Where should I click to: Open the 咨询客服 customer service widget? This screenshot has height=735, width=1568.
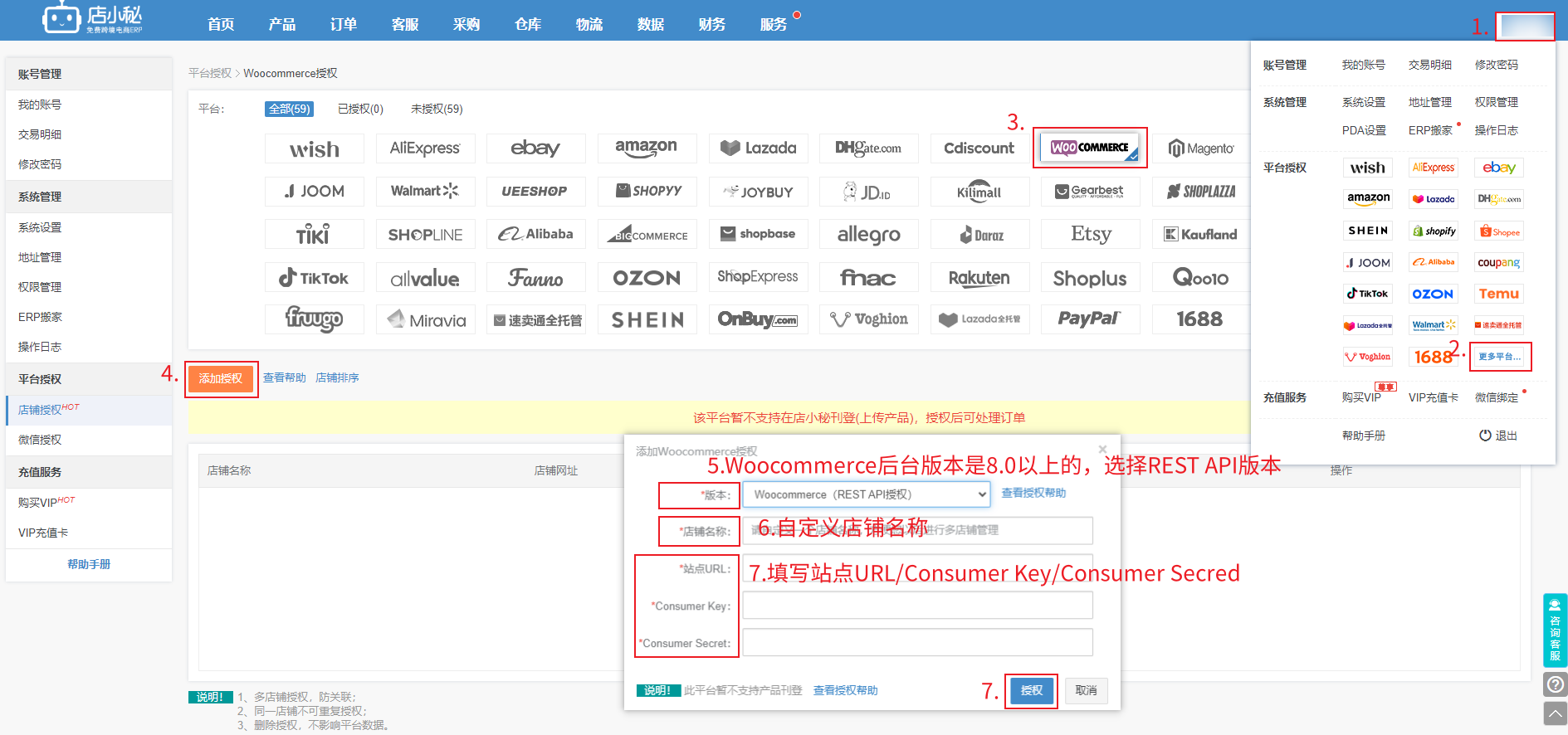[x=1556, y=630]
